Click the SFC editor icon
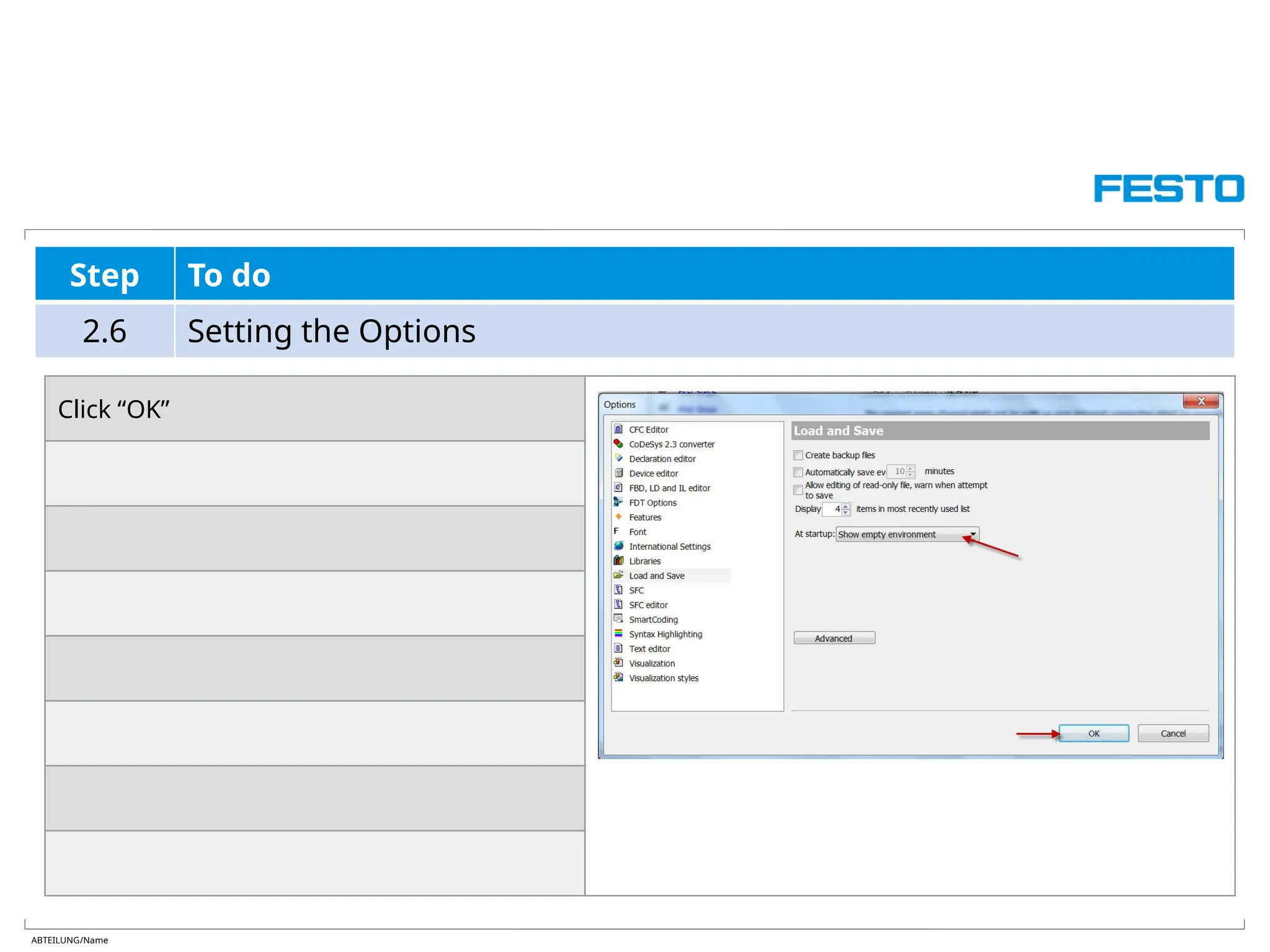The height and width of the screenshot is (952, 1270). point(618,604)
